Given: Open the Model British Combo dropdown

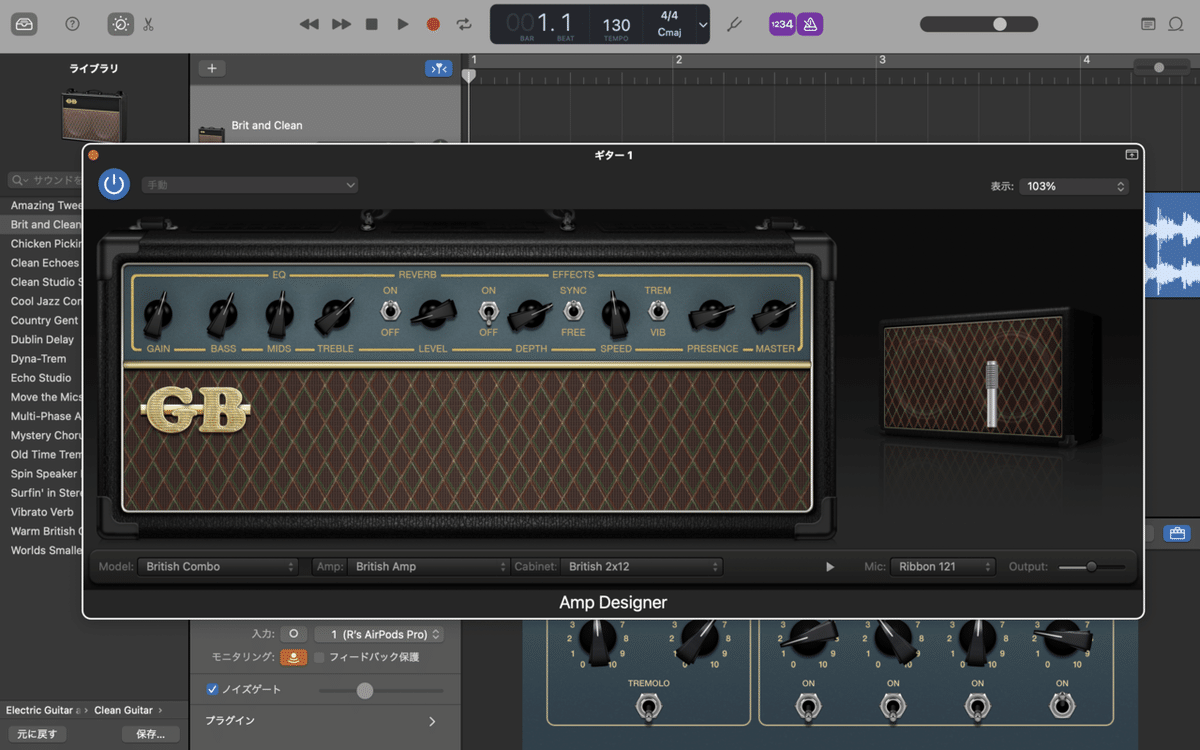Looking at the screenshot, I should click(x=218, y=567).
